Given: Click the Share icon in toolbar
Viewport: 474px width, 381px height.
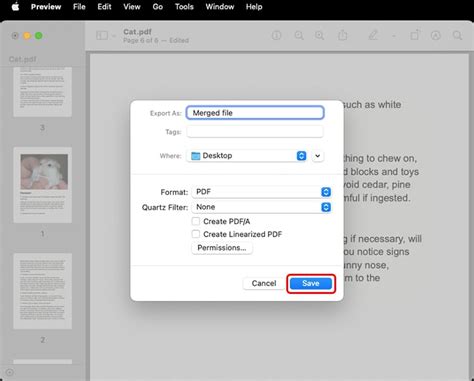Looking at the screenshot, I should tap(342, 35).
